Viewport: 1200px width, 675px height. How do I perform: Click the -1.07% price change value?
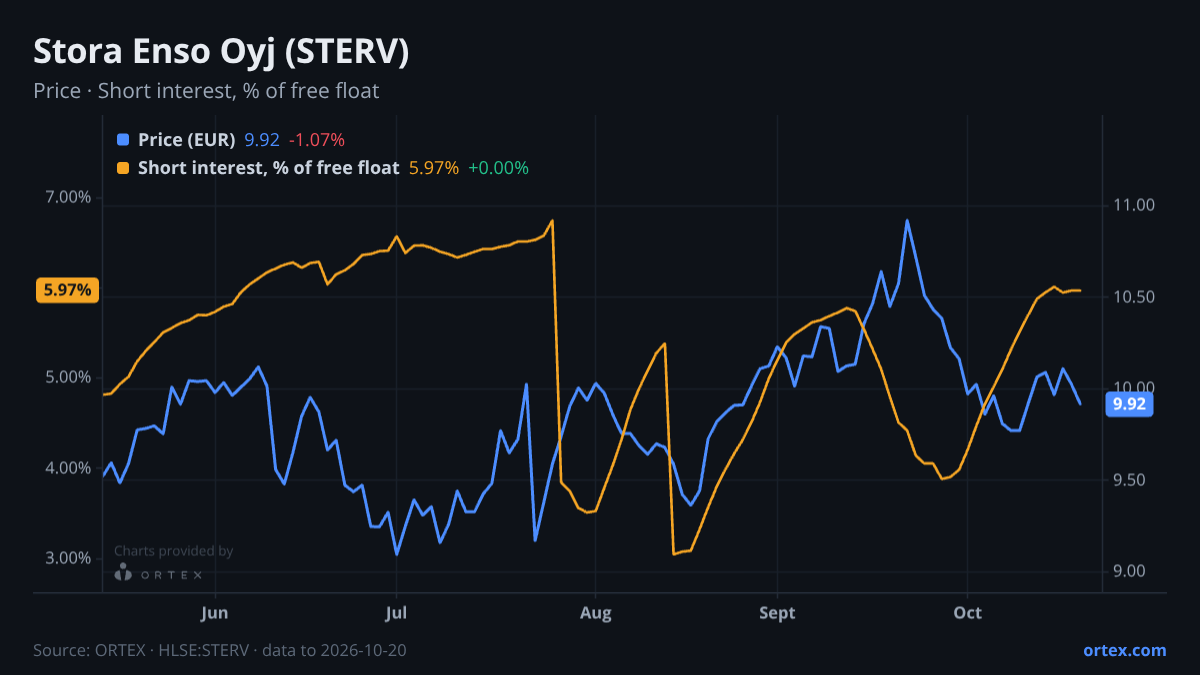click(317, 140)
